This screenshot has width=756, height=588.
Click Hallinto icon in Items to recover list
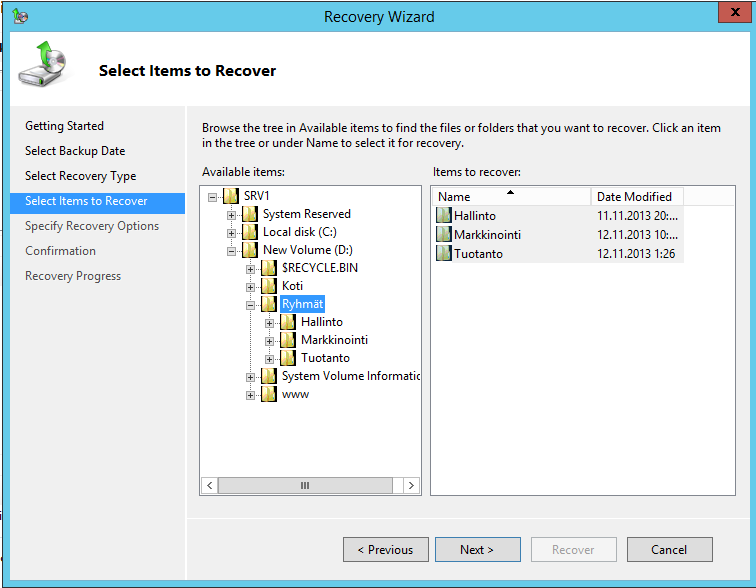(444, 215)
